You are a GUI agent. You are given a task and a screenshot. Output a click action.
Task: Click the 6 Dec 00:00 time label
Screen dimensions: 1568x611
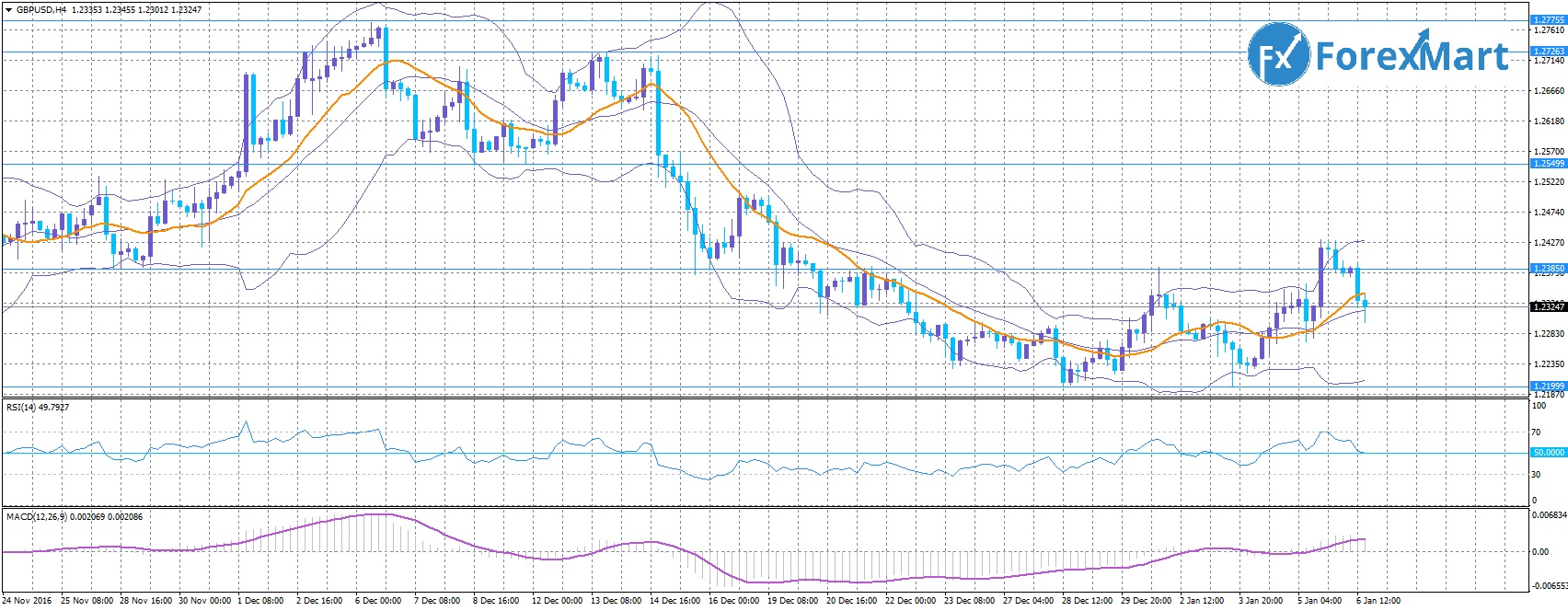pos(379,601)
